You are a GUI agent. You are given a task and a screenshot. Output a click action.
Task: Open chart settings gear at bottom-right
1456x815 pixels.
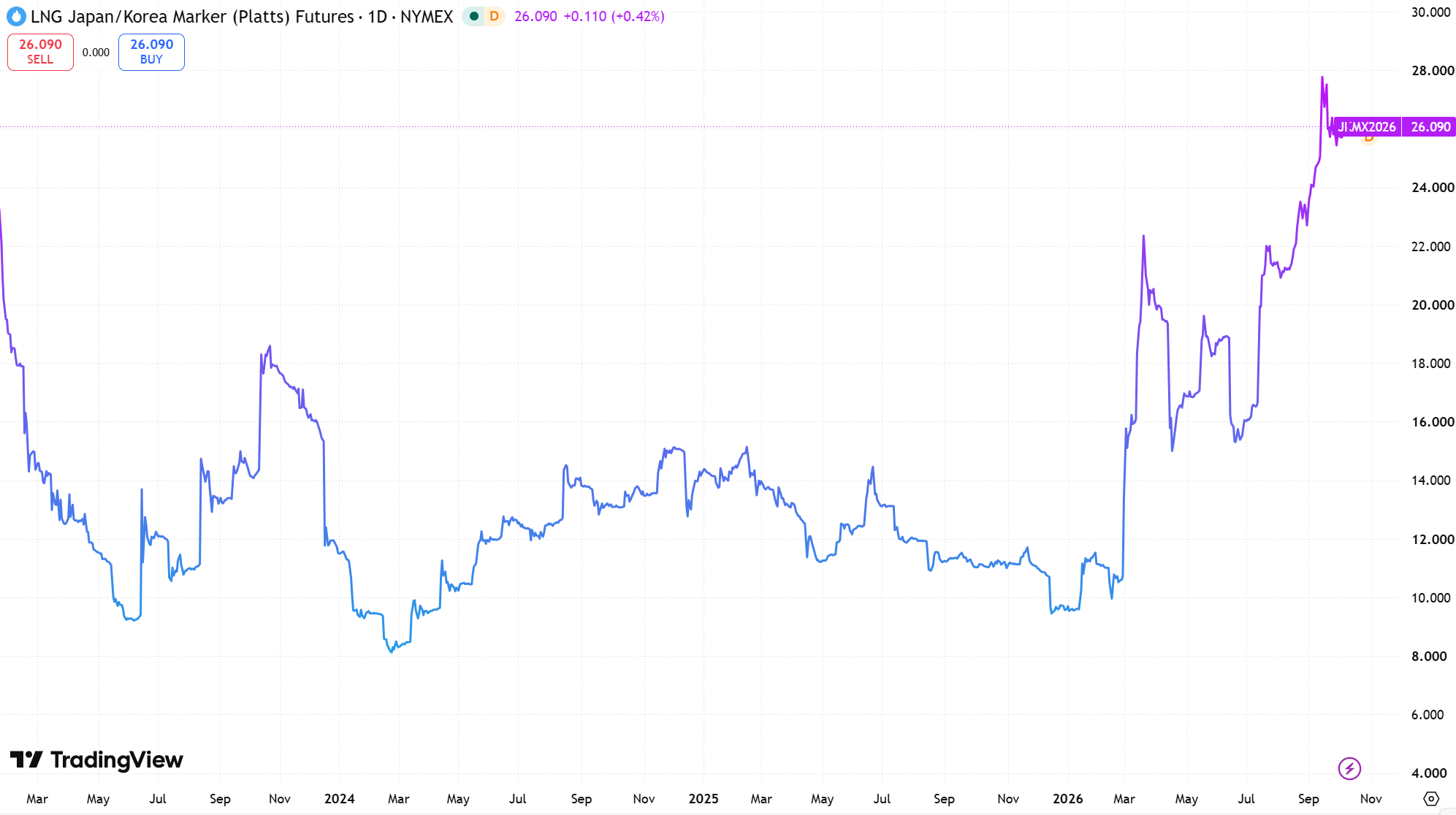pos(1431,798)
